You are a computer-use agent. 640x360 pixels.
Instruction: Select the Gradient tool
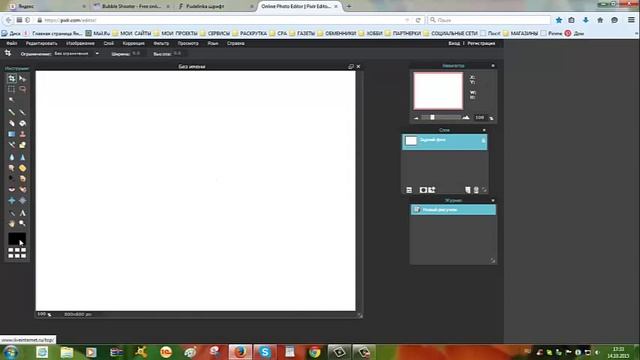[x=11, y=134]
